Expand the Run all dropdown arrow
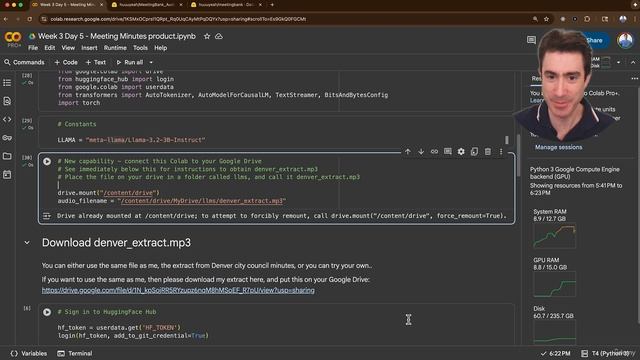 [151, 62]
